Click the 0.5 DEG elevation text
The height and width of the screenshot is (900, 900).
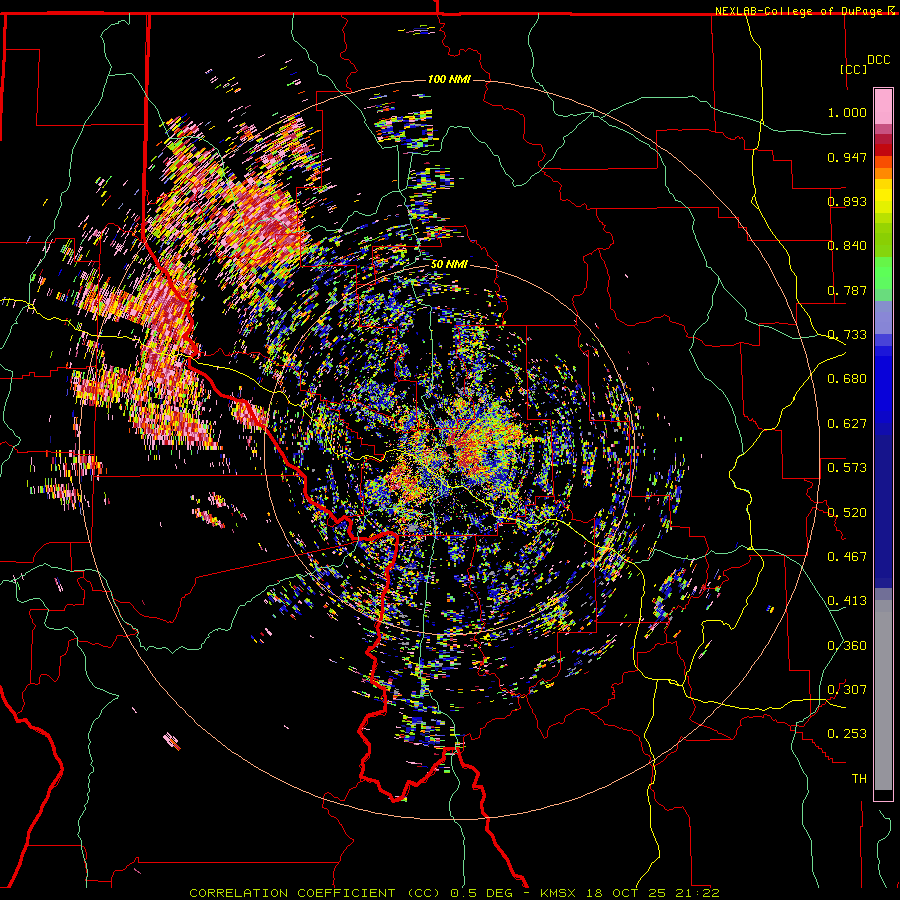pos(483,893)
